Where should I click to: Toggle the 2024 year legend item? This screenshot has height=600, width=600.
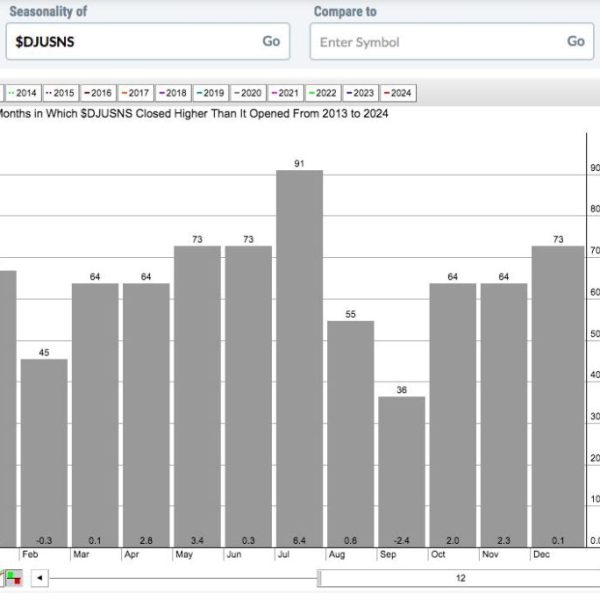click(398, 93)
